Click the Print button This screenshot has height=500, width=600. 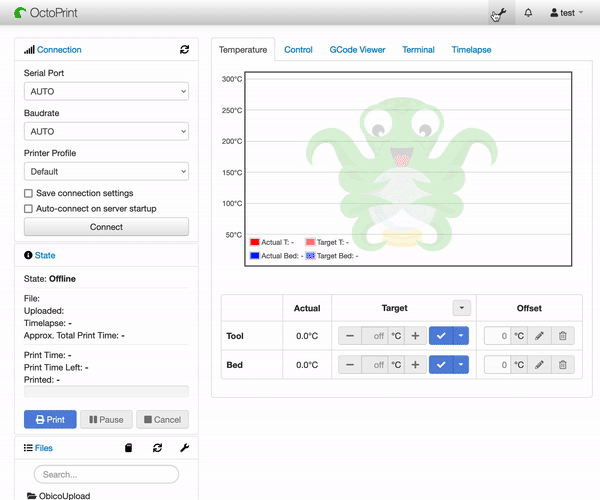tap(50, 419)
